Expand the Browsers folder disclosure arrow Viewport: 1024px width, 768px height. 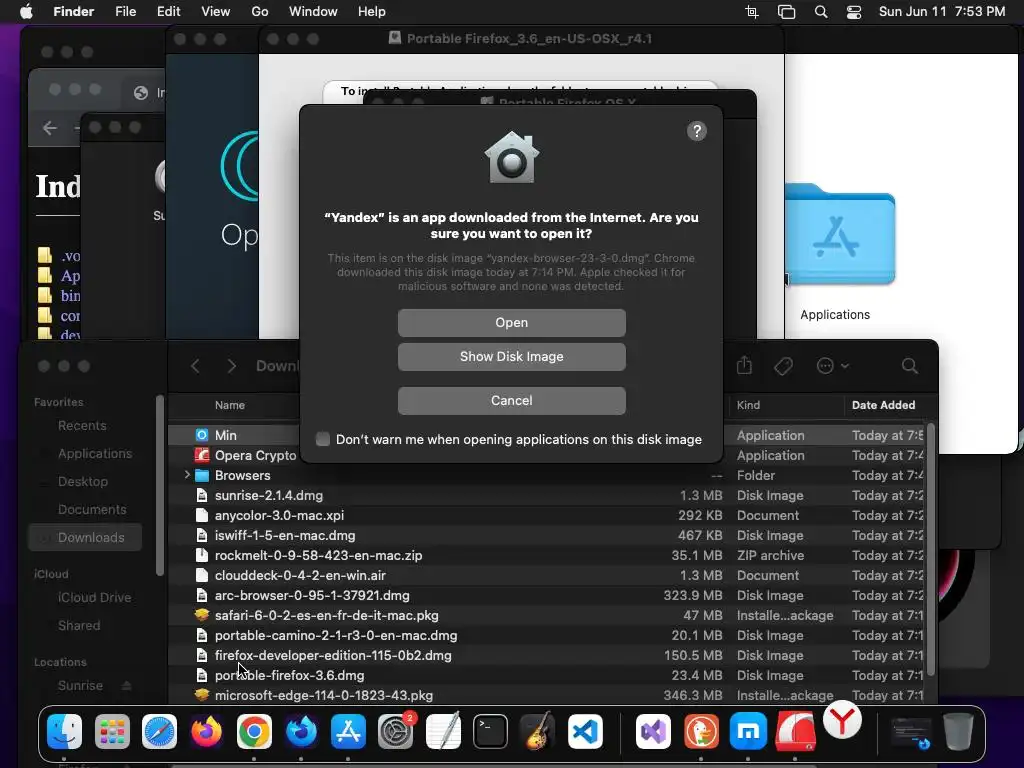tap(187, 475)
